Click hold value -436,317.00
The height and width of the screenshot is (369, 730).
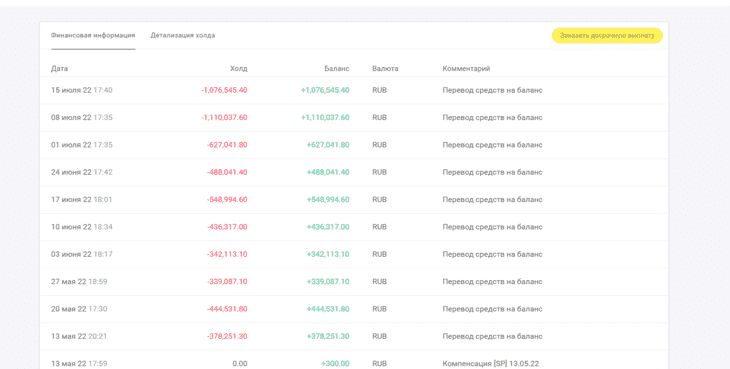pyautogui.click(x=227, y=227)
